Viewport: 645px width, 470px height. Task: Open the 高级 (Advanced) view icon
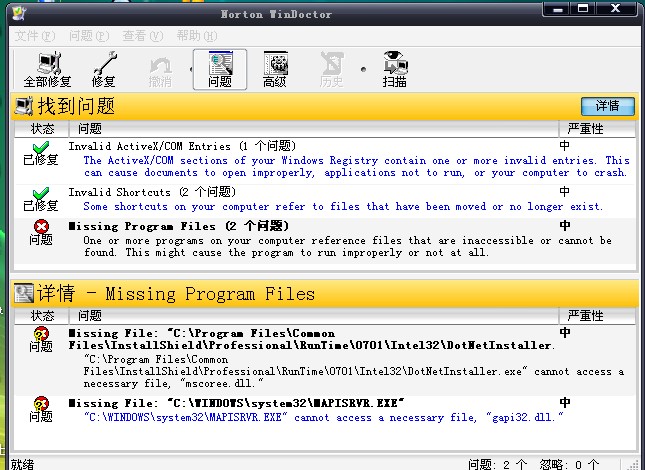pos(275,69)
